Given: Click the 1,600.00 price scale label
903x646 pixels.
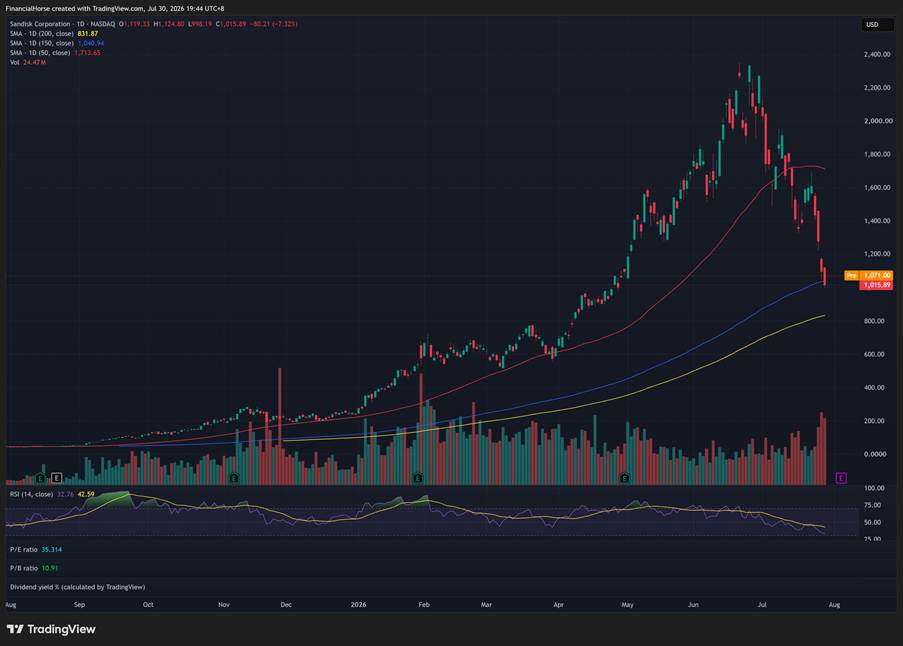Looking at the screenshot, I should [877, 188].
